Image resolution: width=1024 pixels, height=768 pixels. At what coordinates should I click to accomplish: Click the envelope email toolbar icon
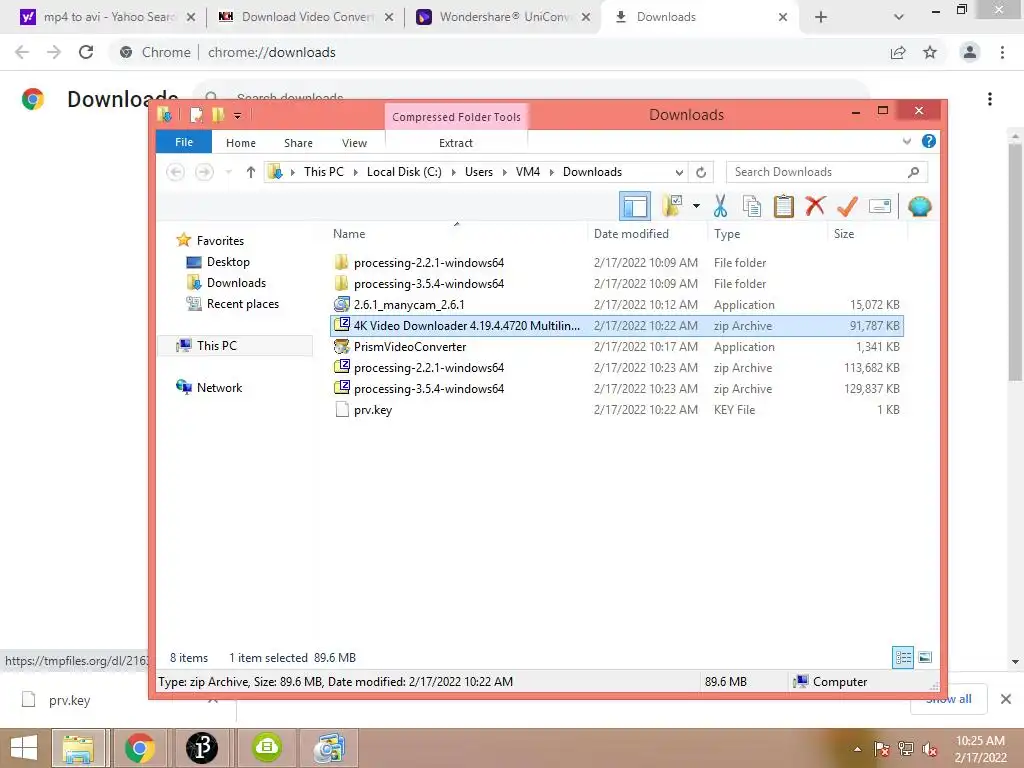pyautogui.click(x=880, y=206)
